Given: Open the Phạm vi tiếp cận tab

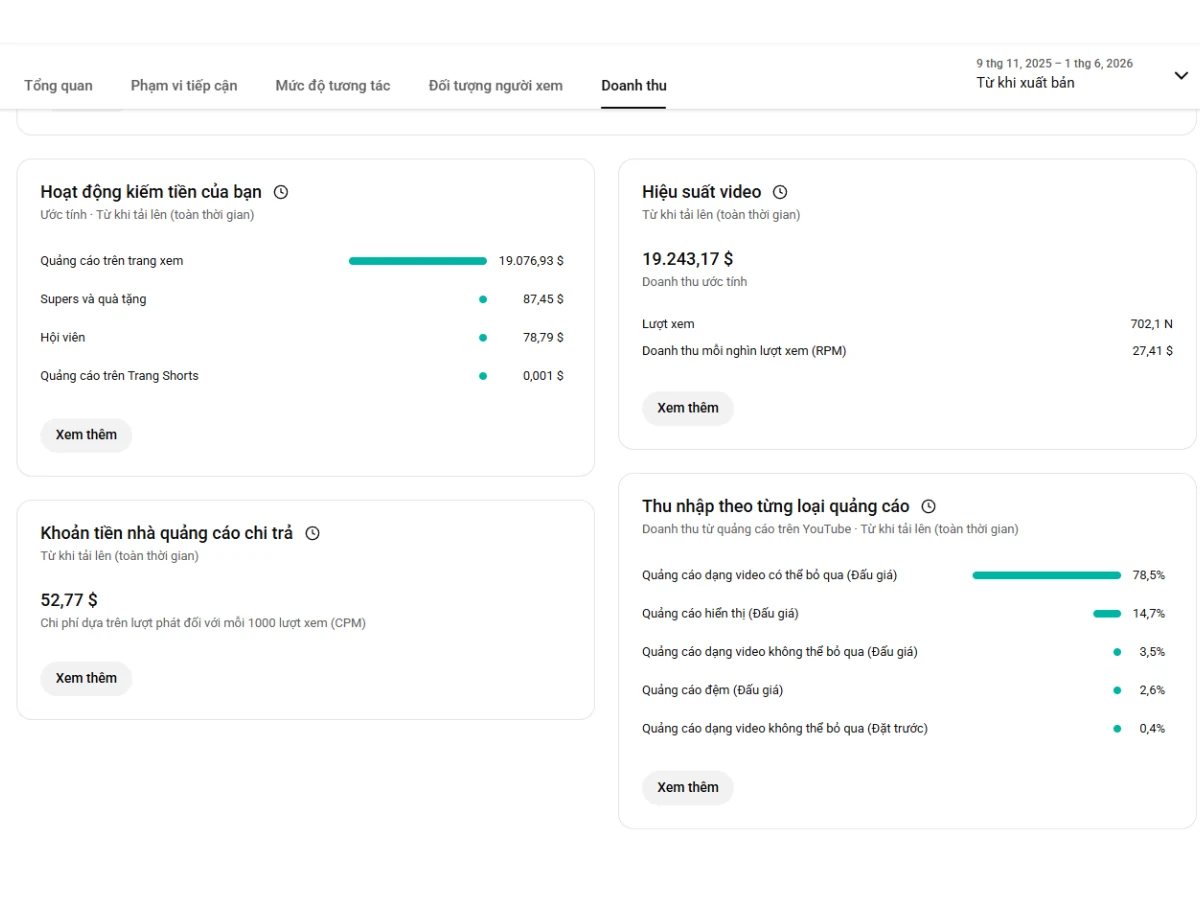Looking at the screenshot, I should click(184, 85).
